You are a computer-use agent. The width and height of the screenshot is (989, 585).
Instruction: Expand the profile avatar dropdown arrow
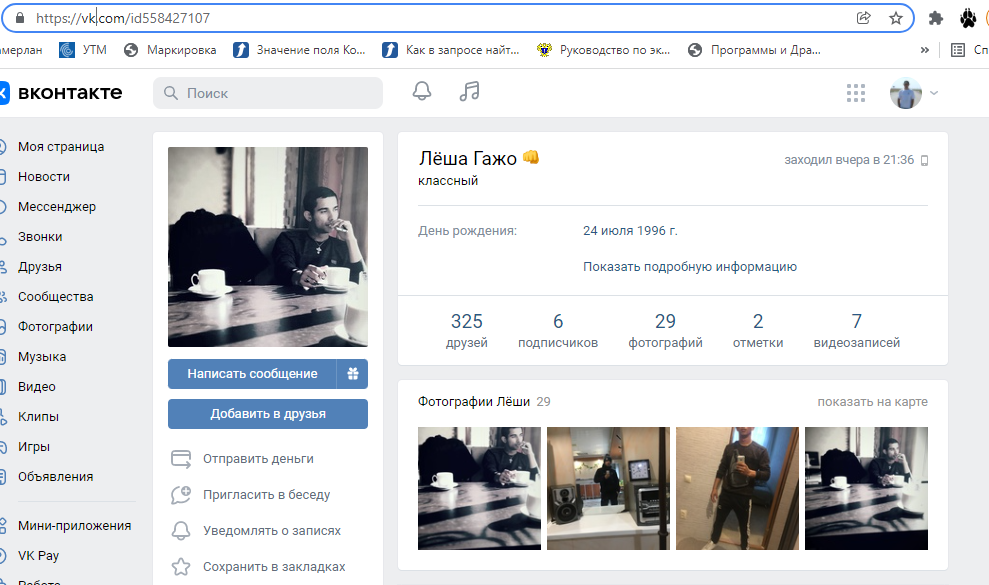(934, 93)
